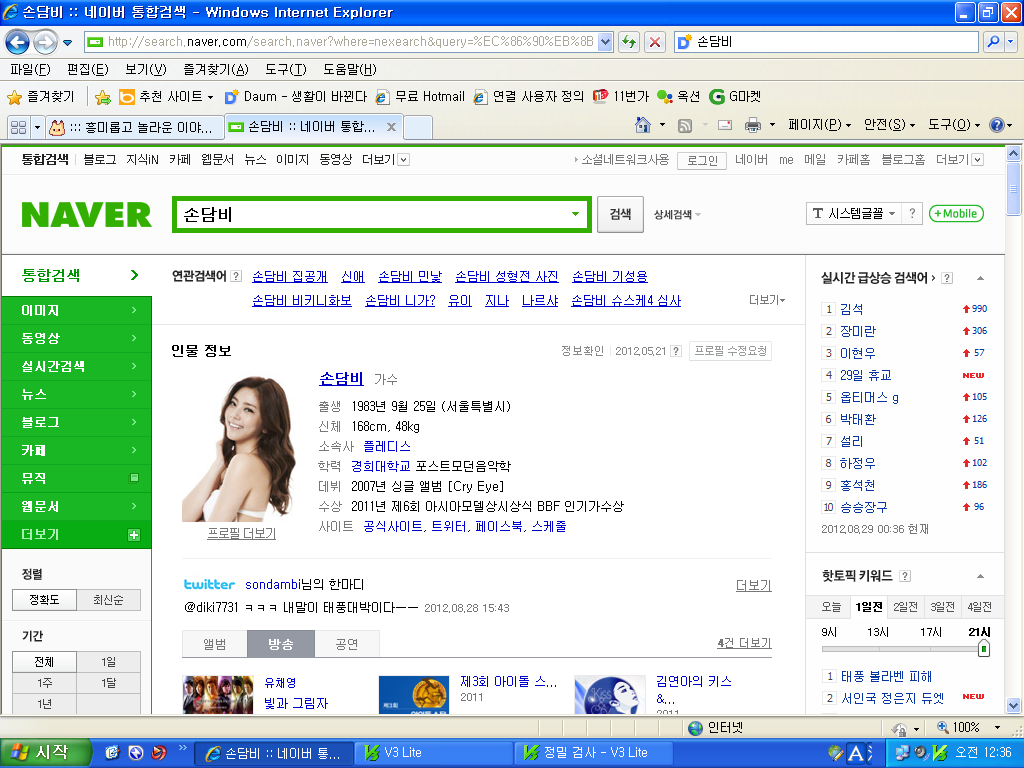Click the hot topic time slider handle
Image resolution: width=1024 pixels, height=768 pixels.
pos(983,649)
